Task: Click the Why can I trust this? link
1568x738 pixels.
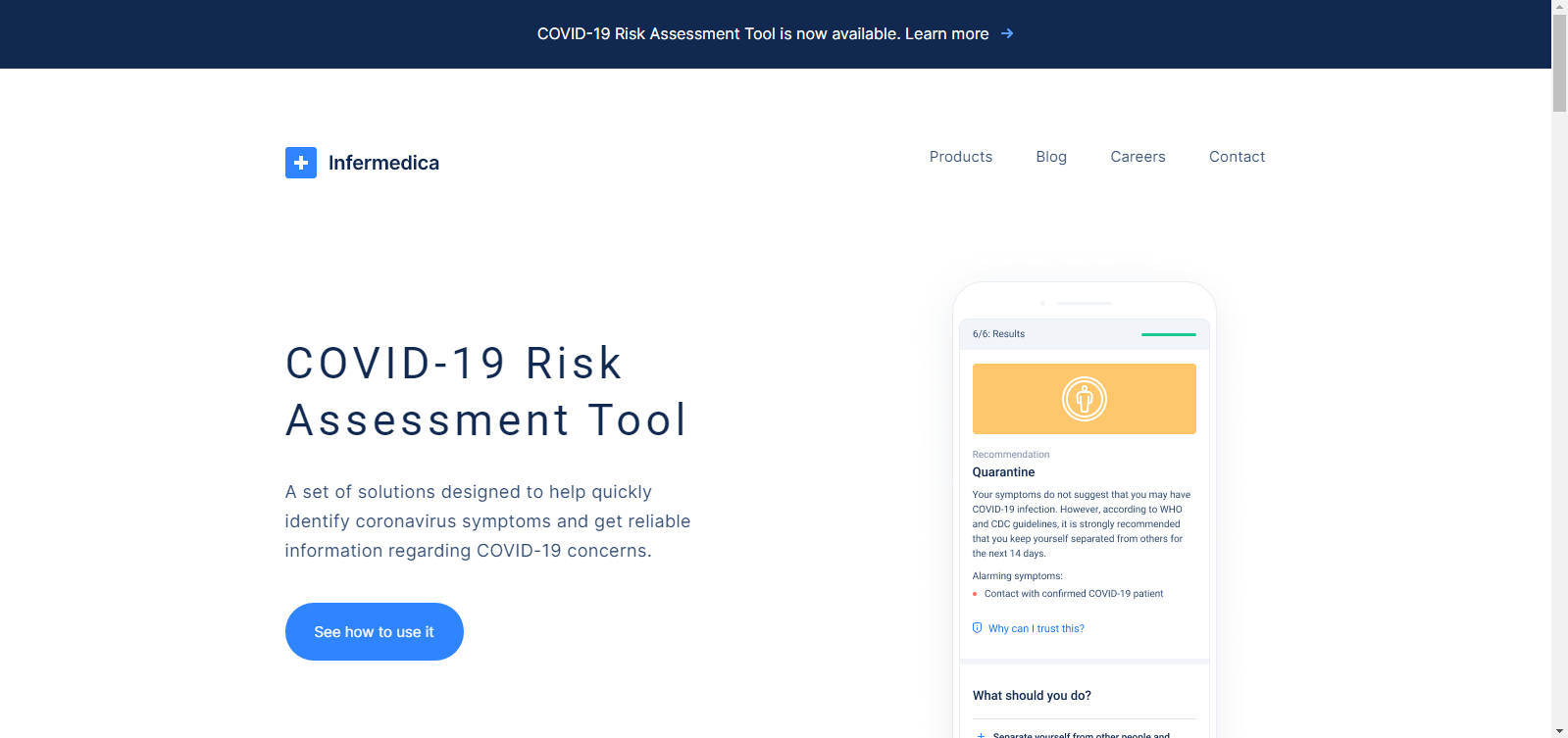Action: 1036,629
